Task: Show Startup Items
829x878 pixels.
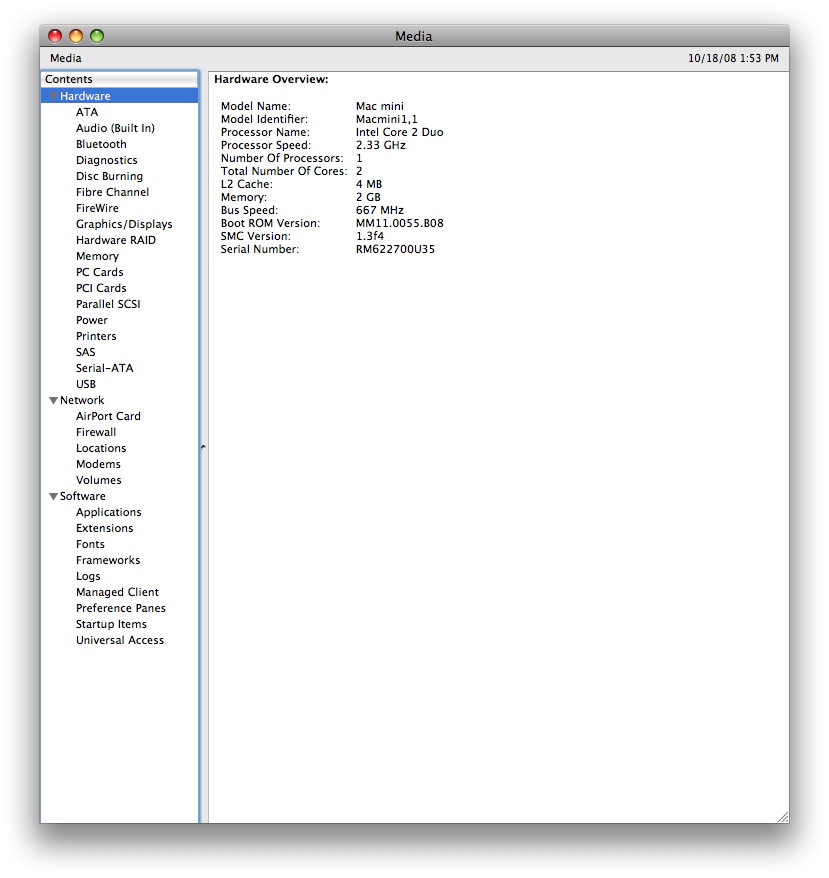Action: click(x=111, y=624)
